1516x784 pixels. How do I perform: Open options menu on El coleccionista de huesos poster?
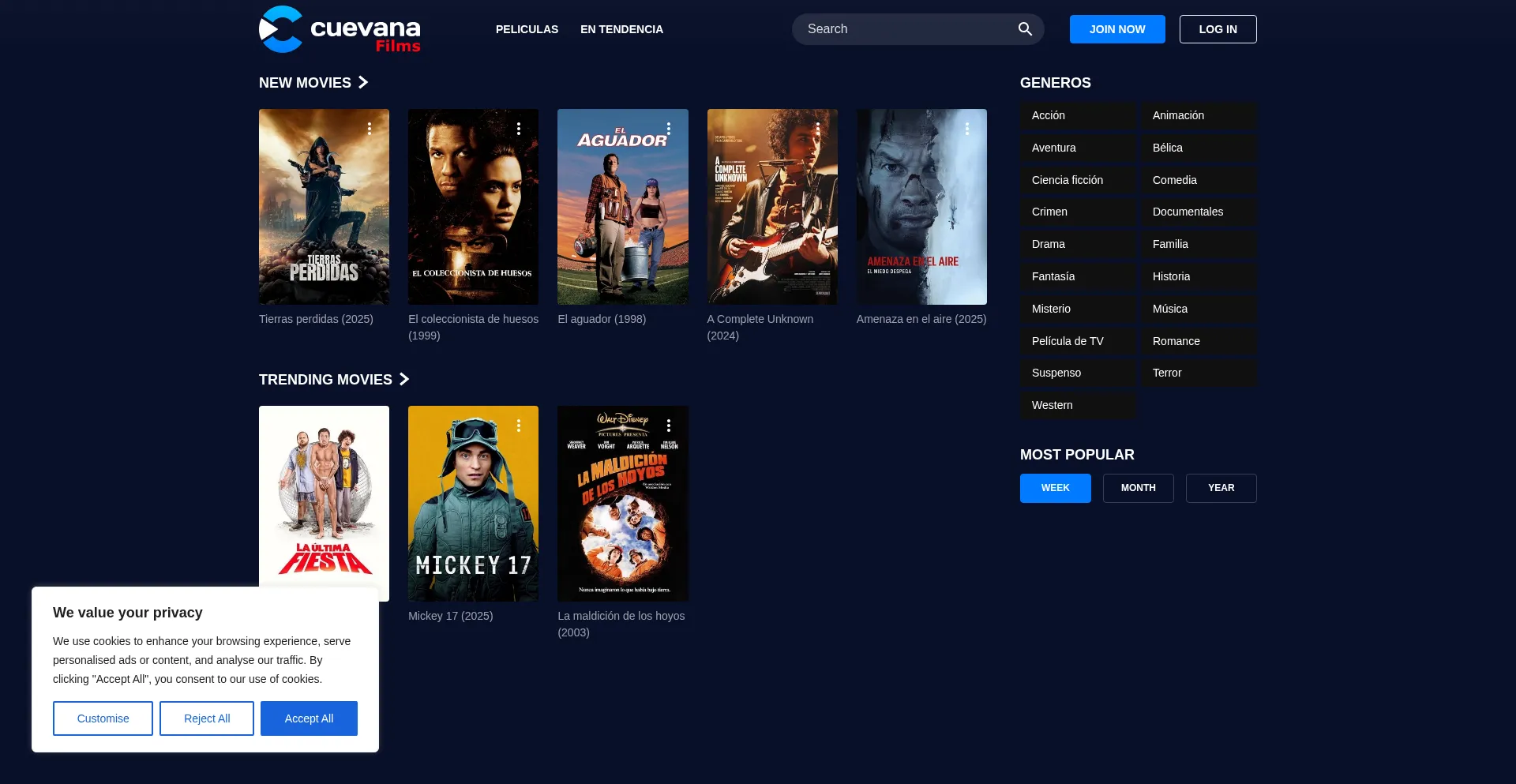point(519,129)
